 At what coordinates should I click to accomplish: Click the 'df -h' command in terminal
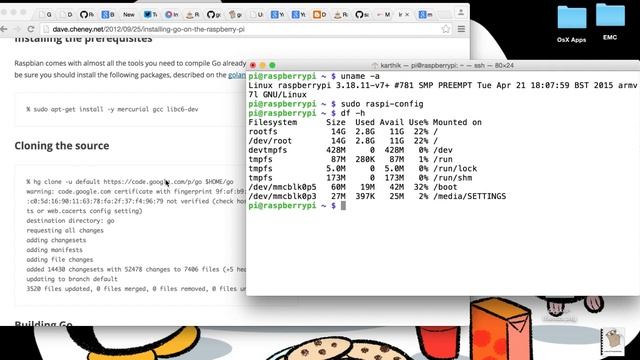[x=353, y=113]
